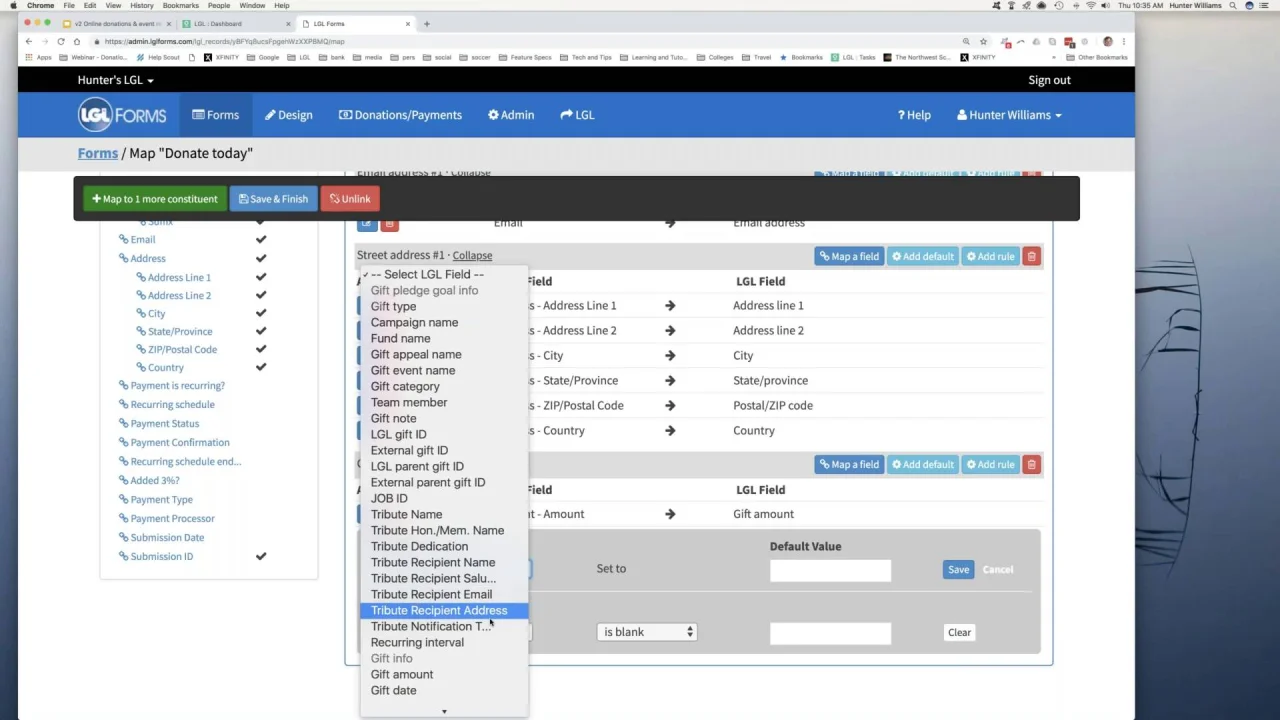Open the Design navigation tab
The image size is (1280, 720).
[x=289, y=115]
